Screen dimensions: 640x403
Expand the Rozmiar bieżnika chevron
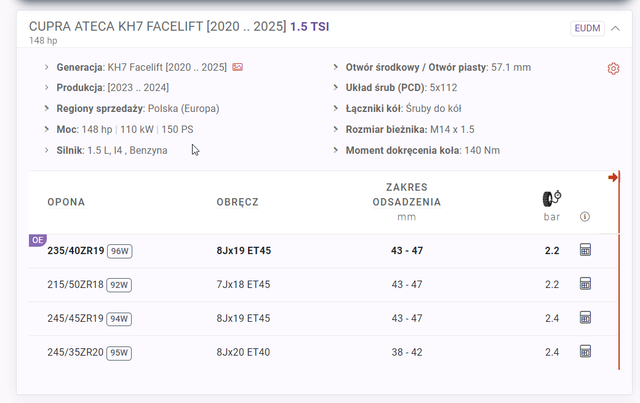[336, 129]
